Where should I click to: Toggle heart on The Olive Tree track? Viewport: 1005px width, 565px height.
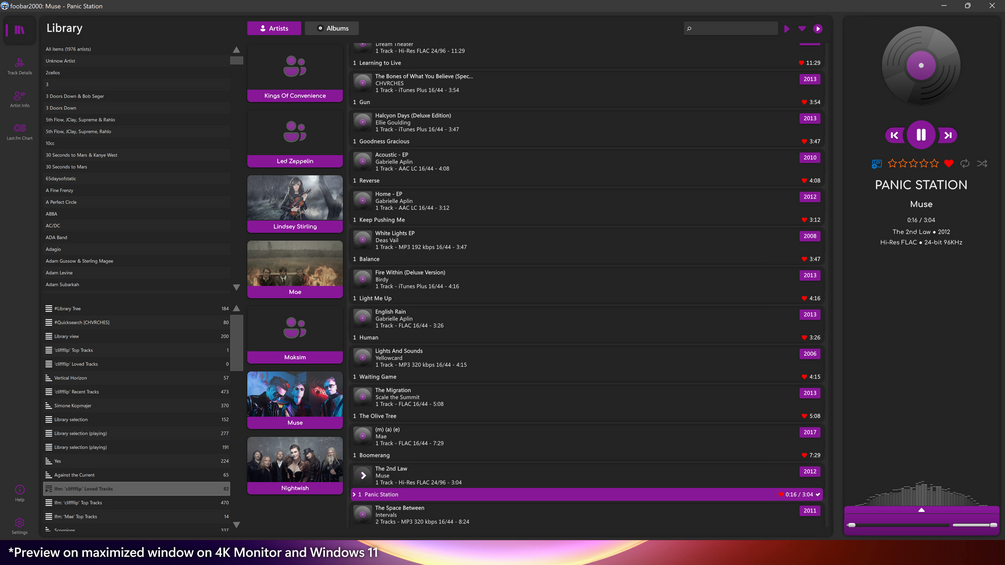804,416
